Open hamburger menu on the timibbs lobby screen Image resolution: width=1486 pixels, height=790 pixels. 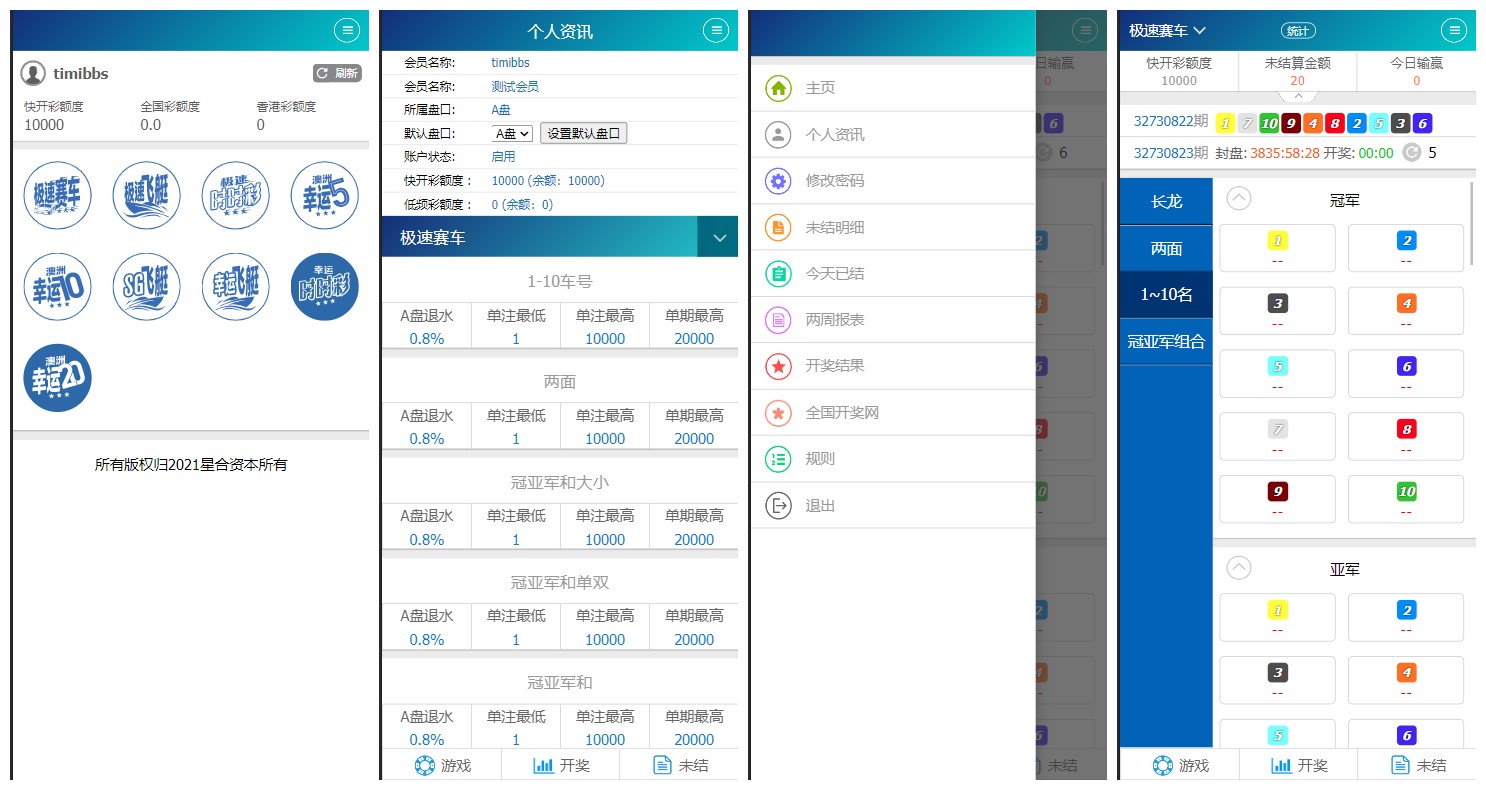coord(347,30)
